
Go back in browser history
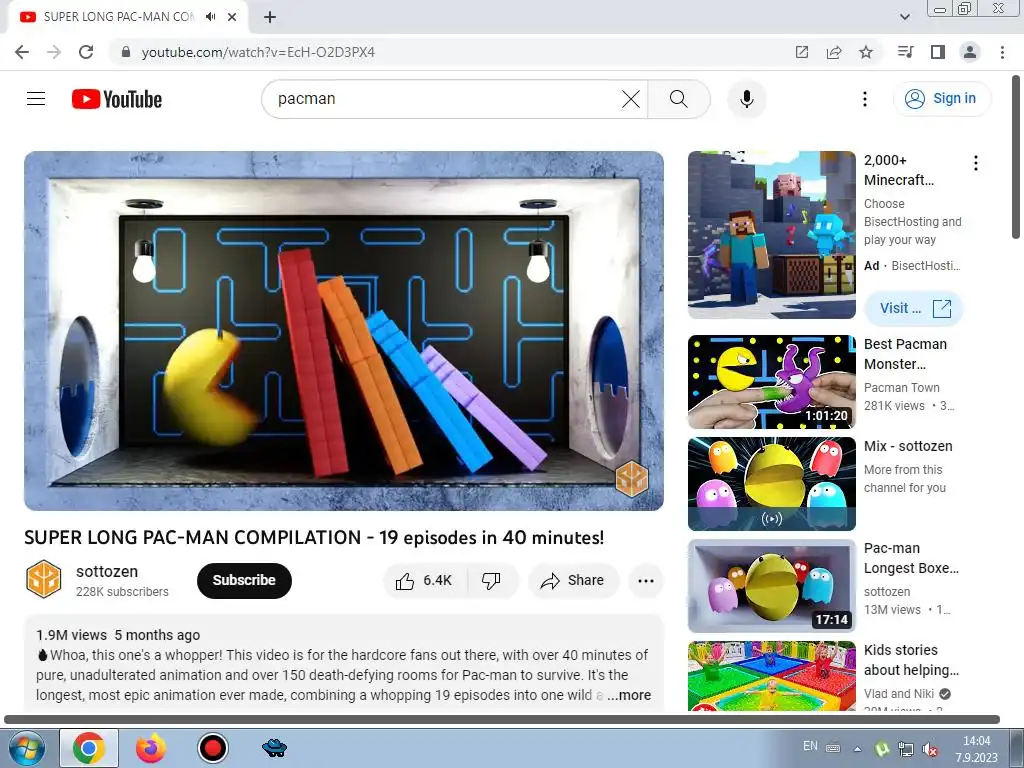22,52
